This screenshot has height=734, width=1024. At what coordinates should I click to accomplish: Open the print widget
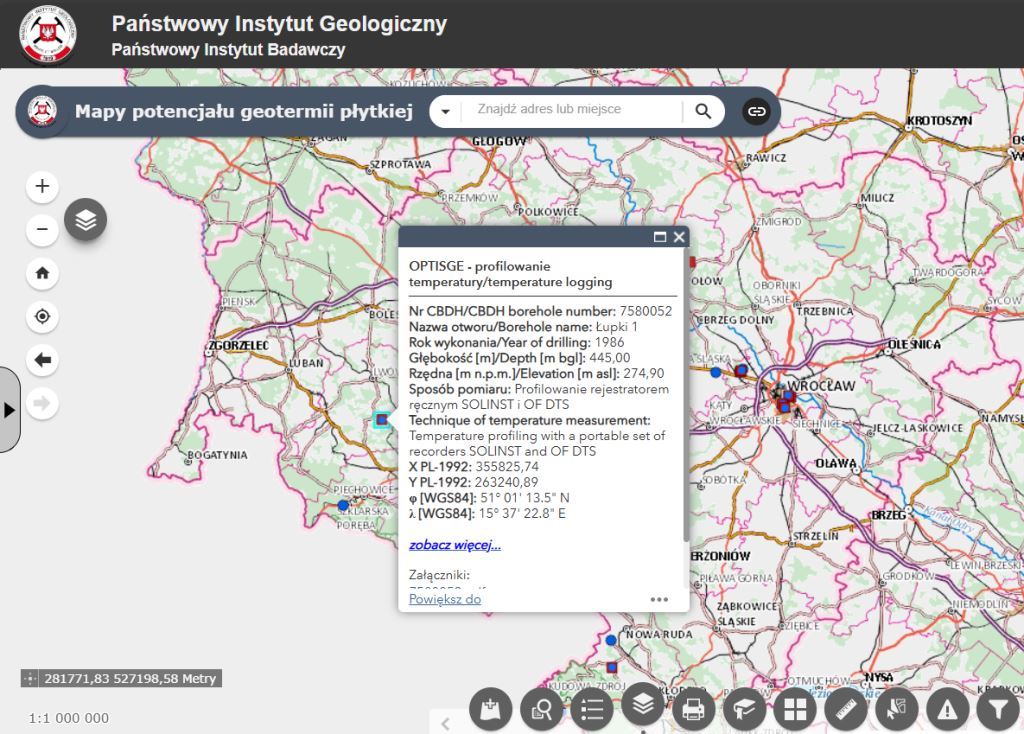(x=693, y=709)
